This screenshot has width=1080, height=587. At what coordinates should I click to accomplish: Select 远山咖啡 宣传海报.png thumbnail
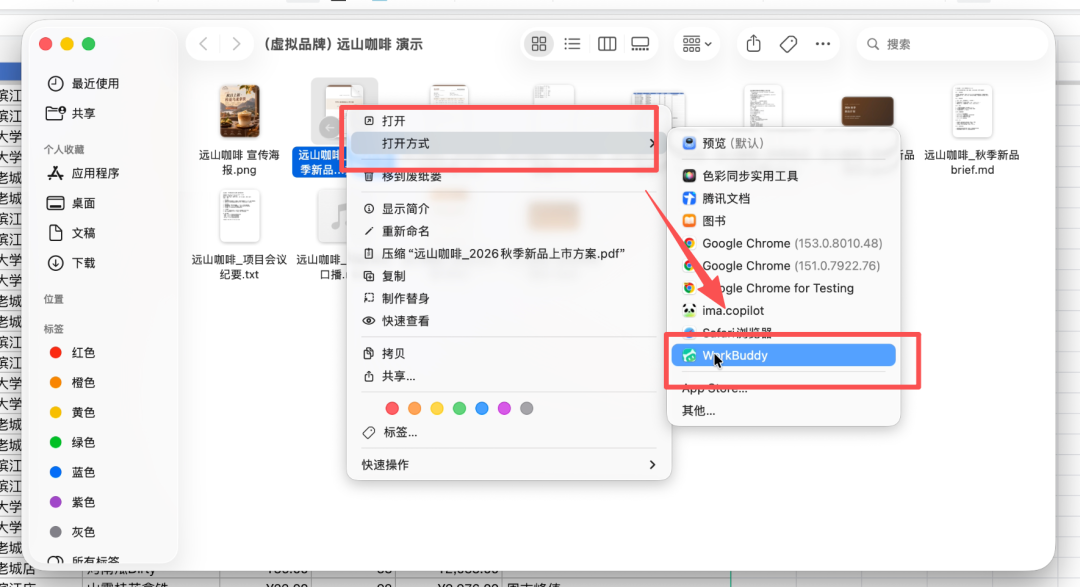(239, 111)
